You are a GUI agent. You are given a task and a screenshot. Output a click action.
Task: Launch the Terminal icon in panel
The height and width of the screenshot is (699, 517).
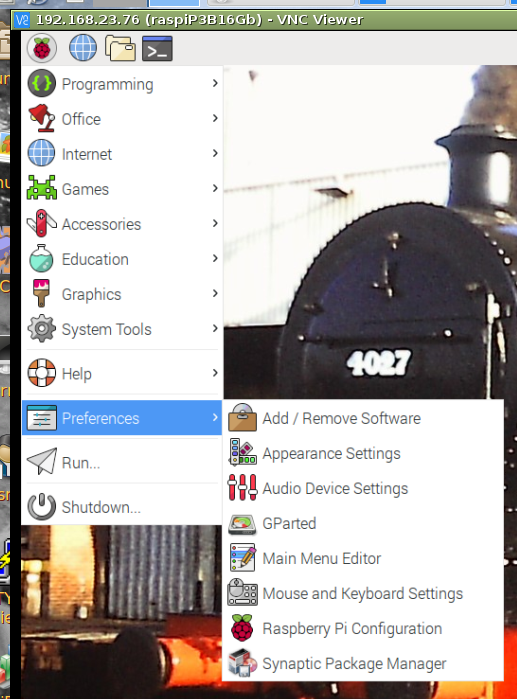point(157,48)
